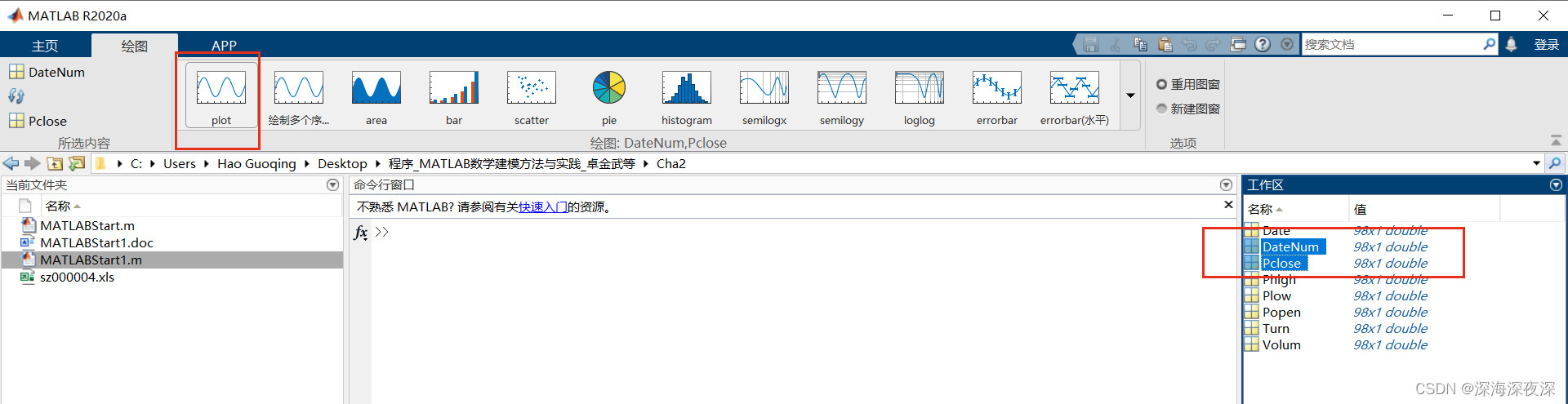Go up one folder level

55,163
